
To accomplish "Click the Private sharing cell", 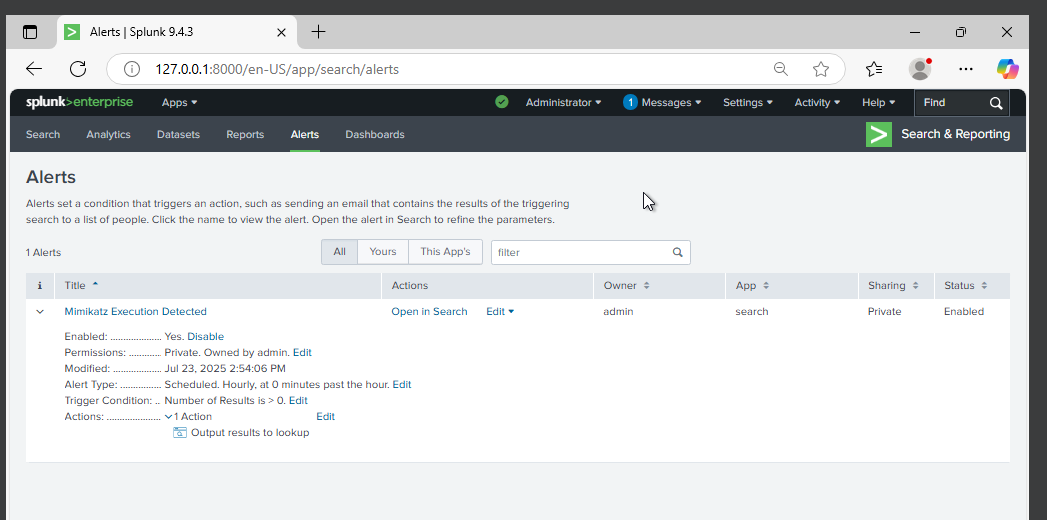I will click(884, 312).
